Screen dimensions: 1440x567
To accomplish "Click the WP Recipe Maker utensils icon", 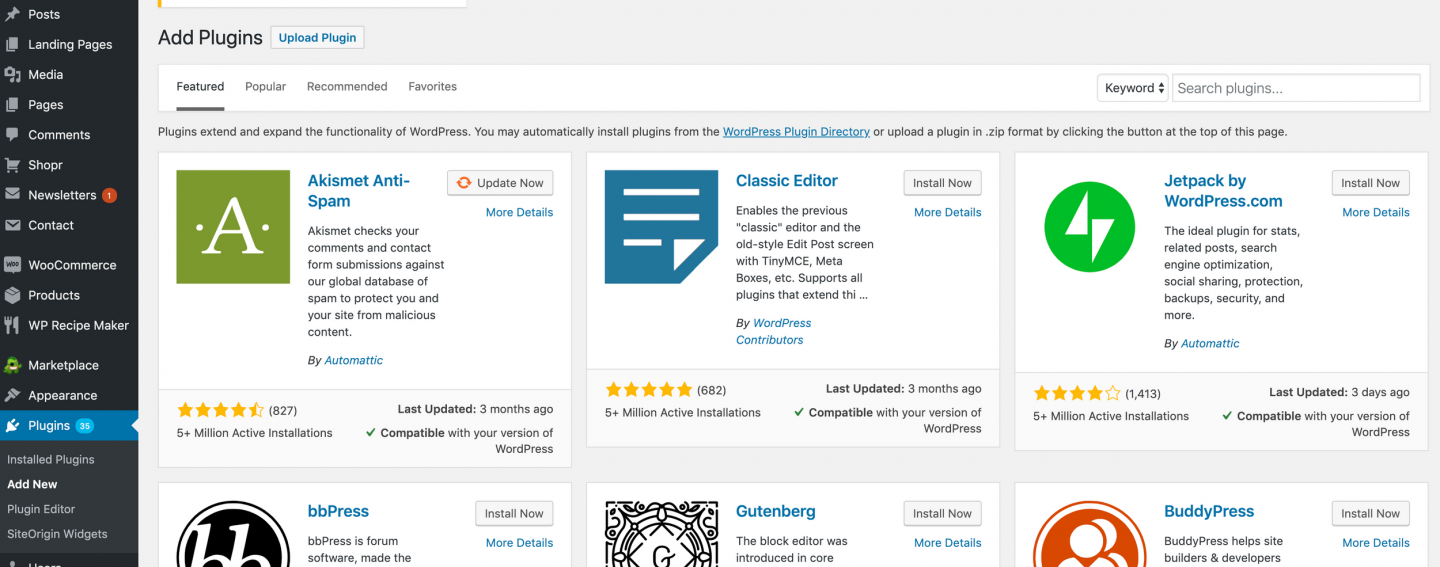I will click(12, 325).
